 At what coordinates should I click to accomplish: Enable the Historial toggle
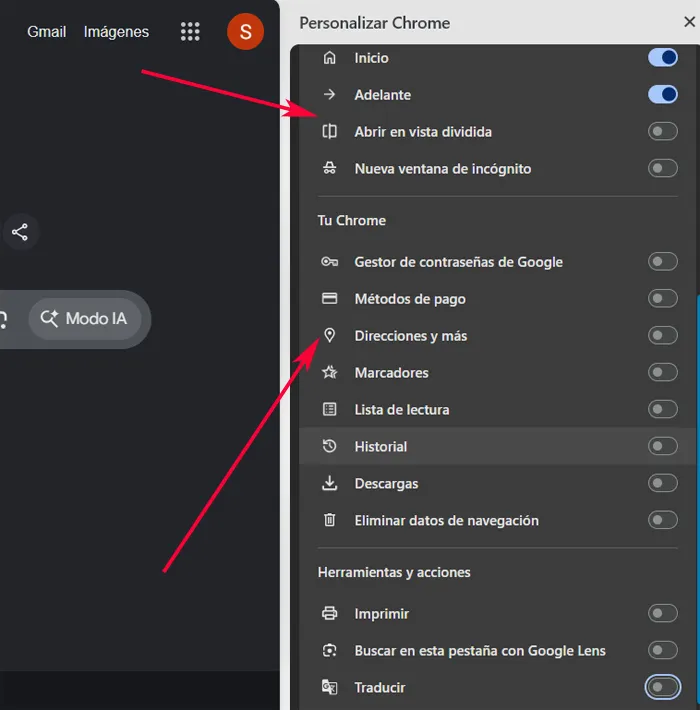662,446
